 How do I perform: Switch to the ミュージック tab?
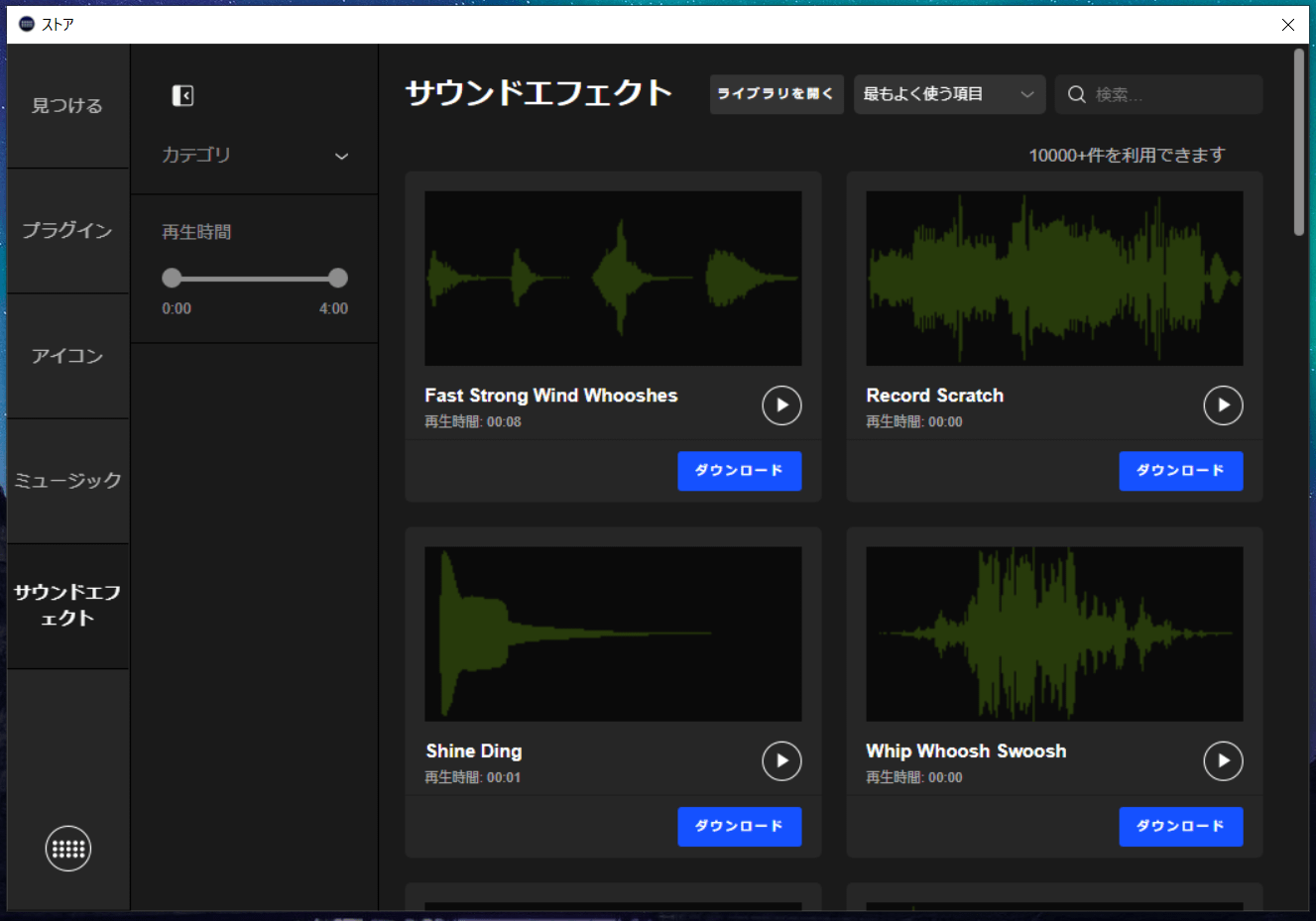click(x=67, y=481)
